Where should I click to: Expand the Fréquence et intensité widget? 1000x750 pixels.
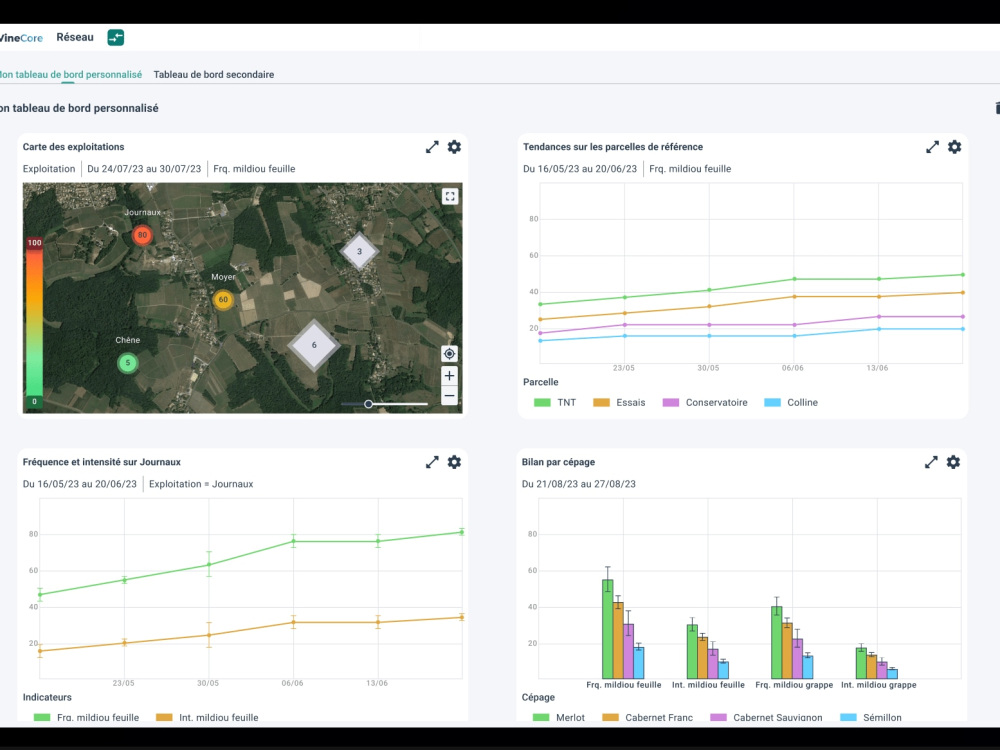tap(432, 462)
